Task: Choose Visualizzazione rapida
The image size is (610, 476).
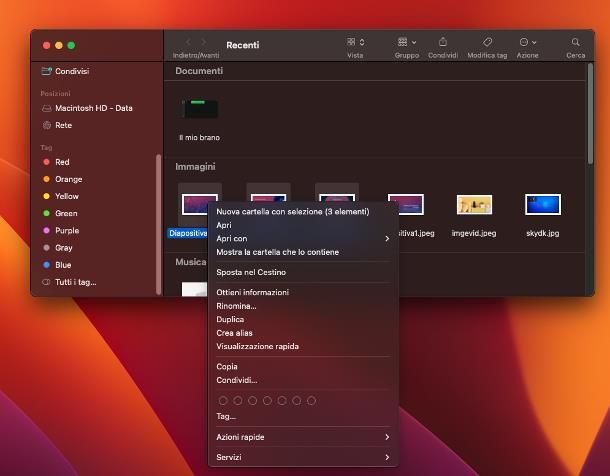Action: click(303, 346)
